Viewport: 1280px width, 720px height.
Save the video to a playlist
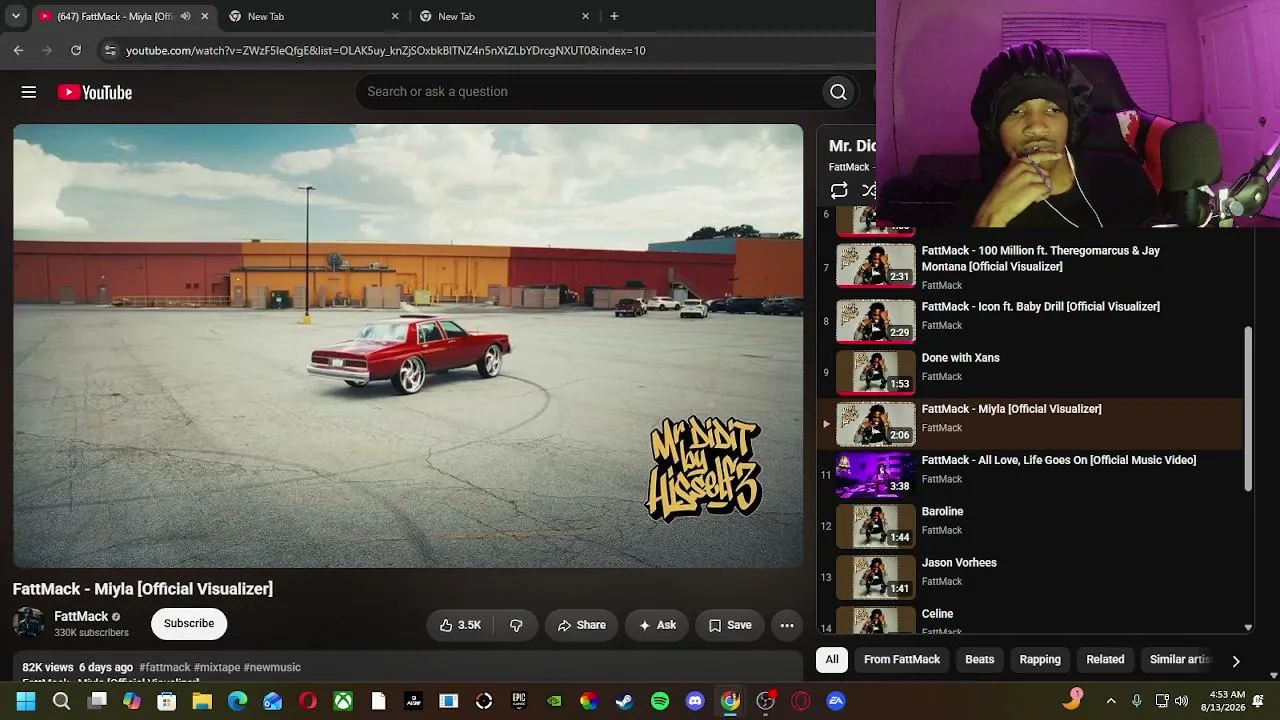coord(730,625)
